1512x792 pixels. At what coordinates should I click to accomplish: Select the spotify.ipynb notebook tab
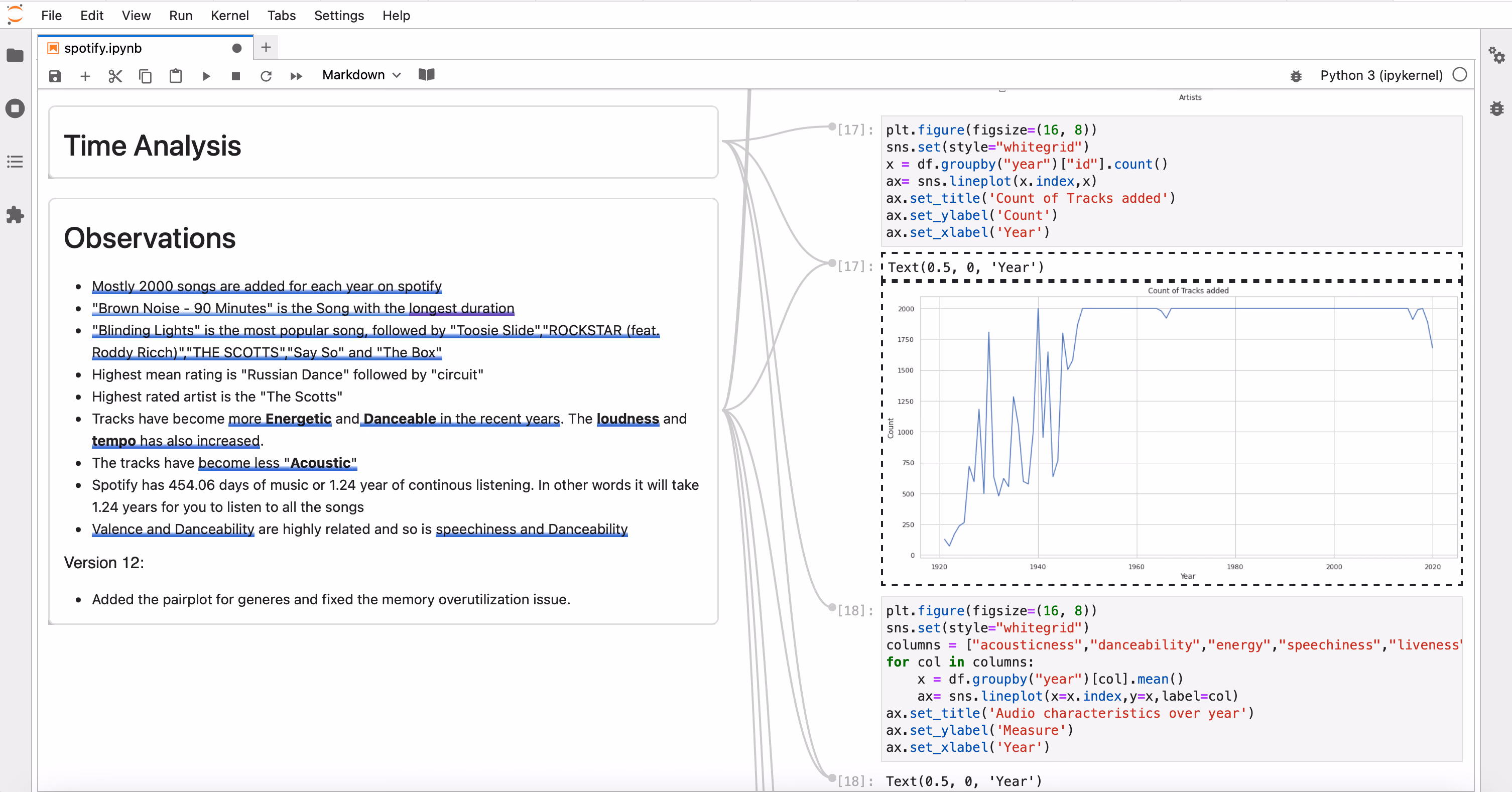click(146, 48)
